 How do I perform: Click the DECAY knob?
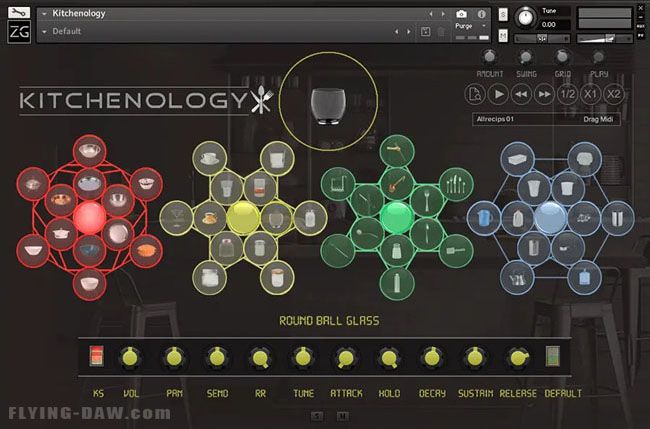[x=432, y=357]
